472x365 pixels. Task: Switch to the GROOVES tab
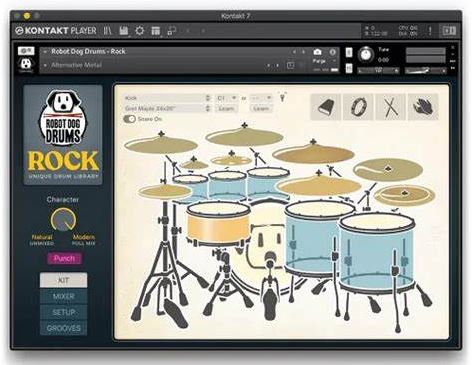(x=64, y=328)
